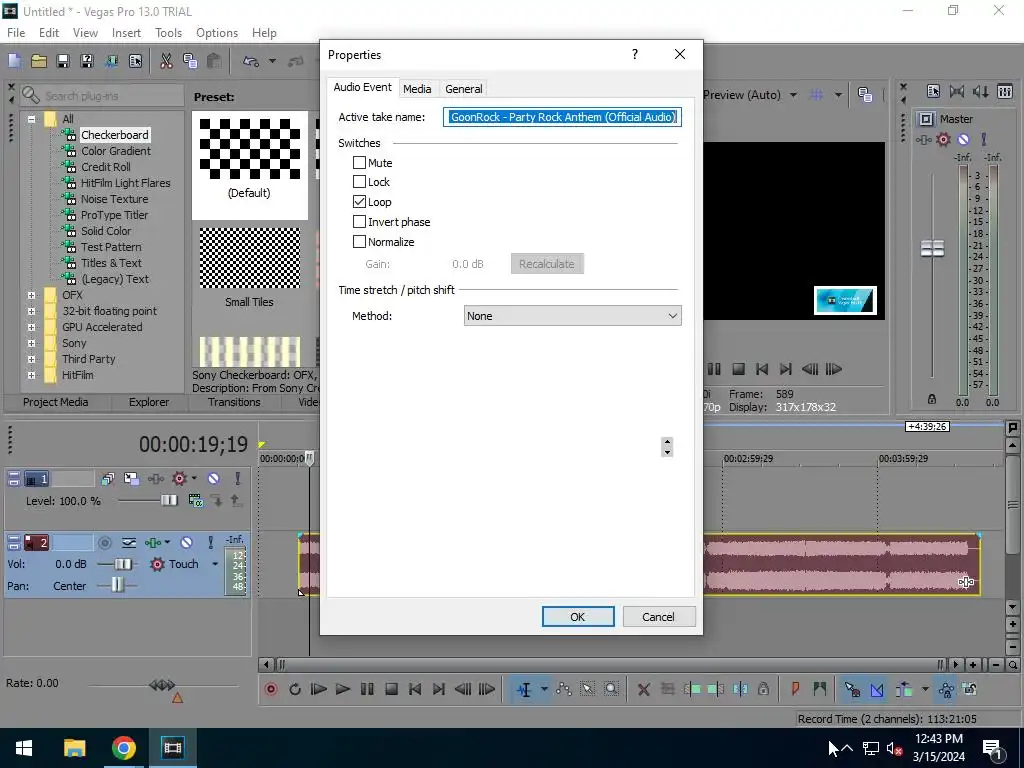Click the Record button in transport bar
The width and height of the screenshot is (1024, 768).
pos(271,689)
